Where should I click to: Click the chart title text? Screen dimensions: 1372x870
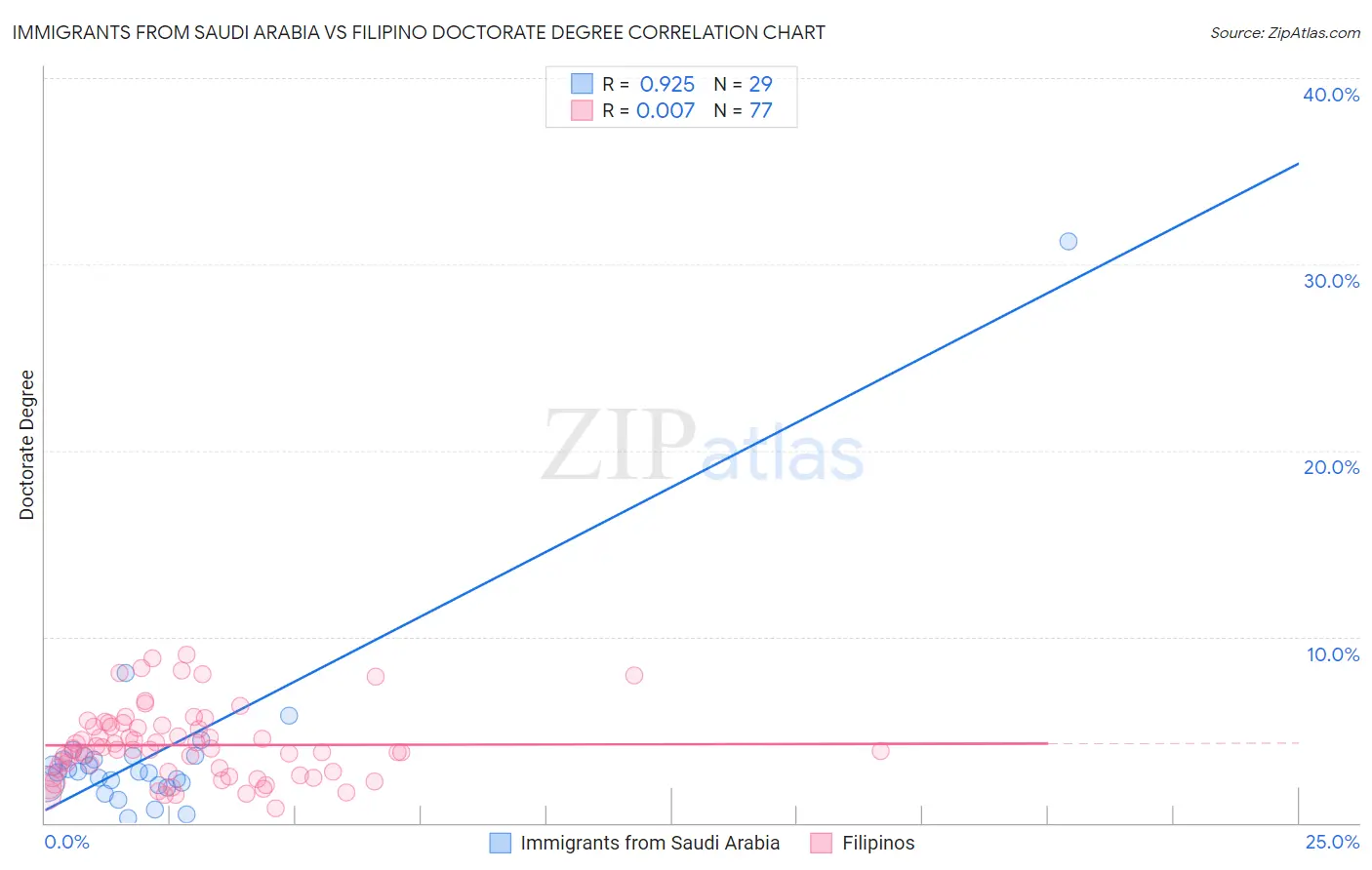(x=419, y=32)
